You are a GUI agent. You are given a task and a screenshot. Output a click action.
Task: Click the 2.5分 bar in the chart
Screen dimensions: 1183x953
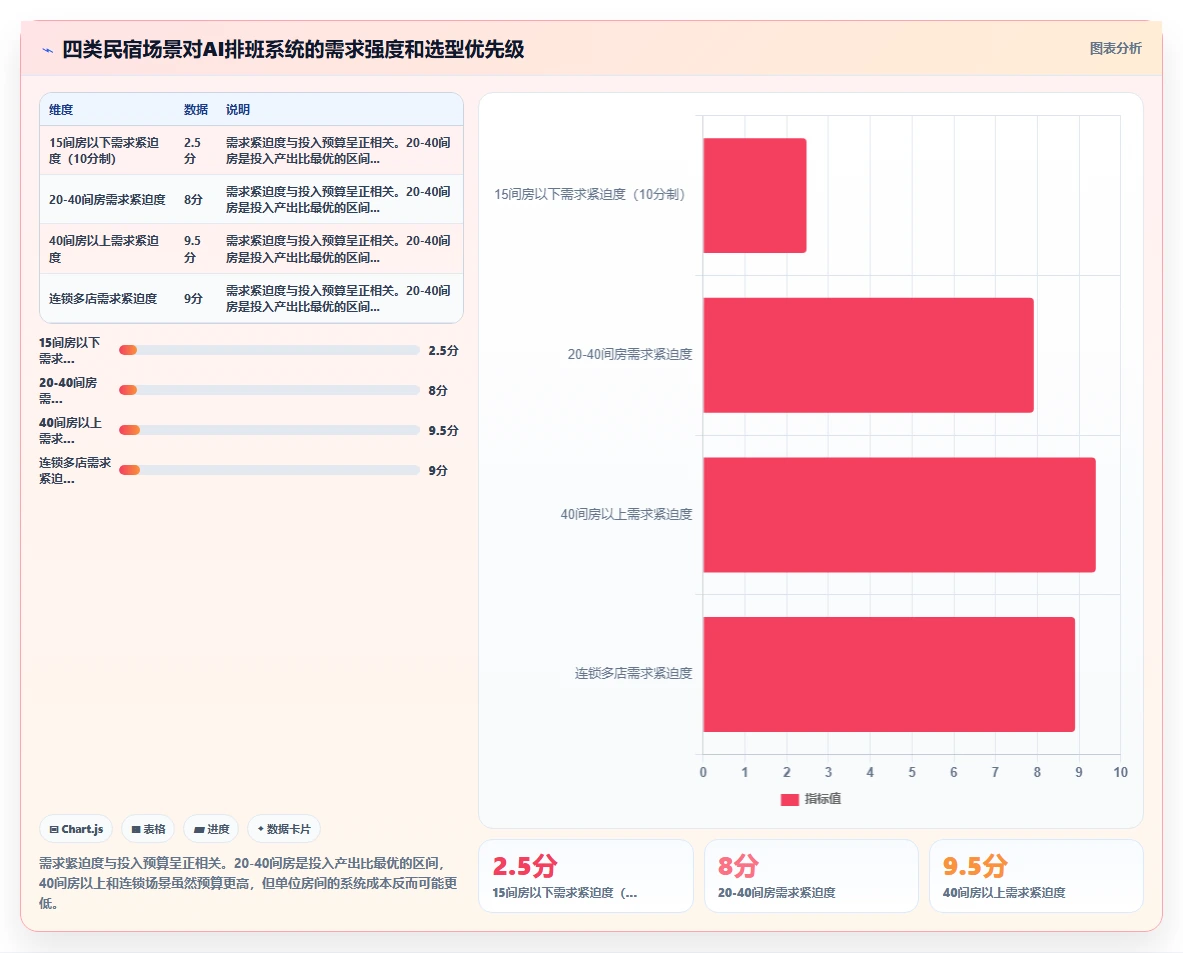[x=754, y=195]
